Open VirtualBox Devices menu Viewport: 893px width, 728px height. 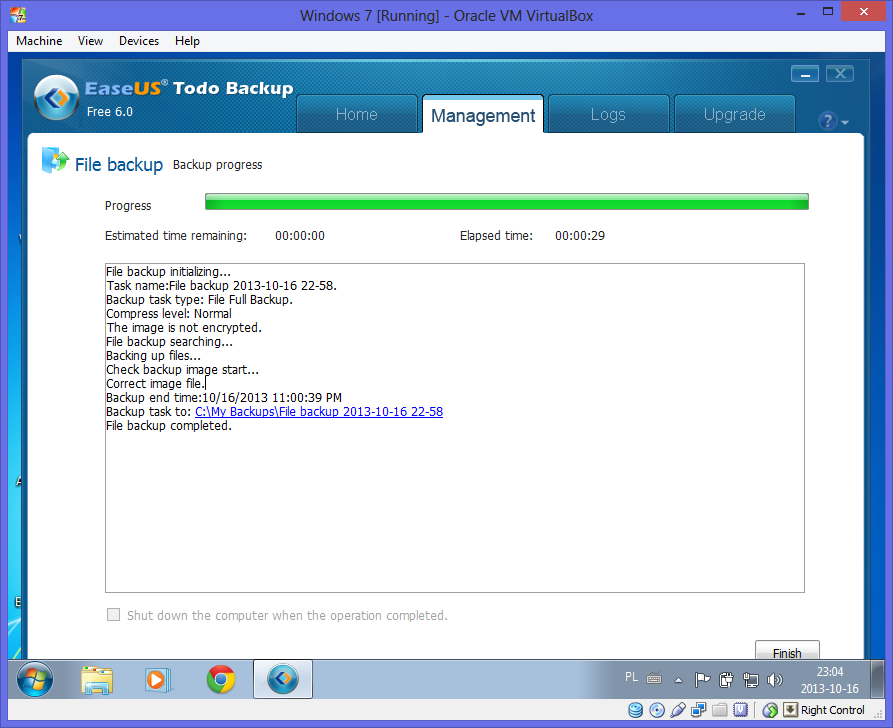139,41
